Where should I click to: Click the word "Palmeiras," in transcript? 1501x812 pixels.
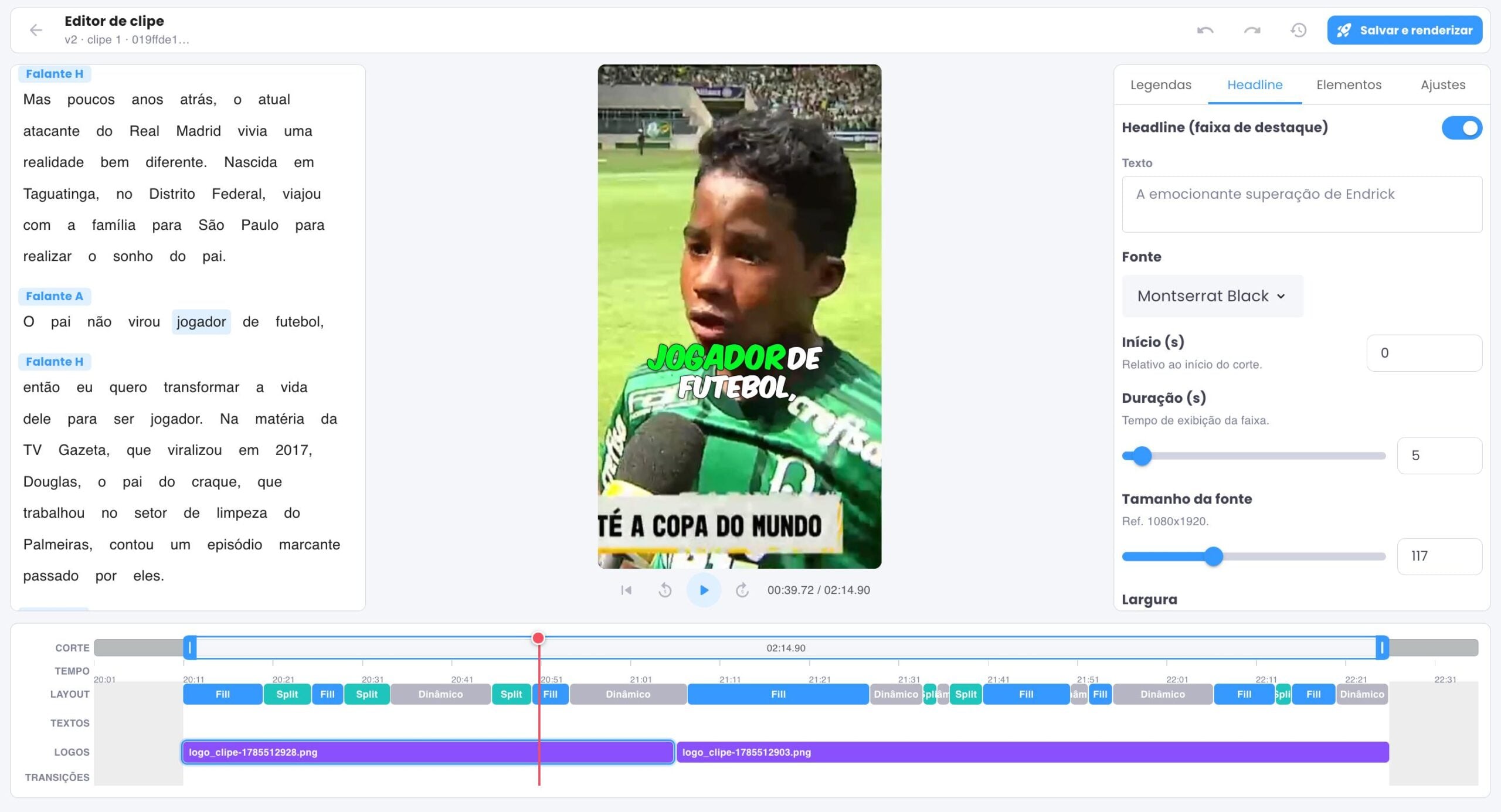[x=58, y=544]
